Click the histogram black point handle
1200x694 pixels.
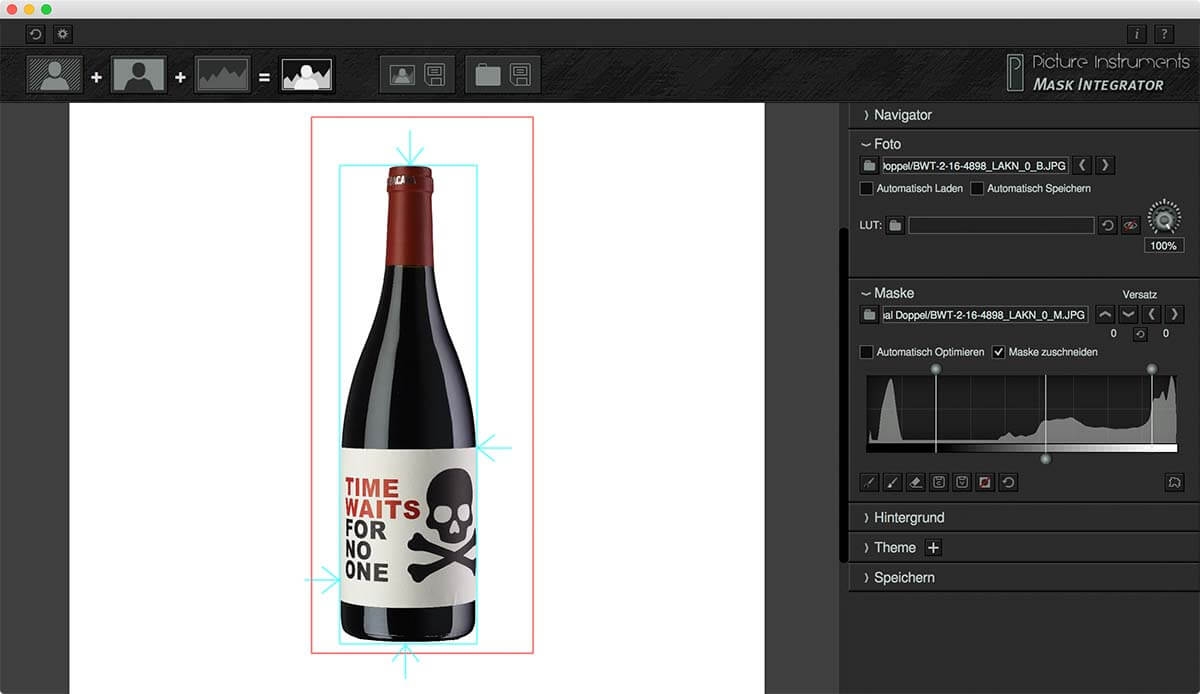[x=936, y=369]
